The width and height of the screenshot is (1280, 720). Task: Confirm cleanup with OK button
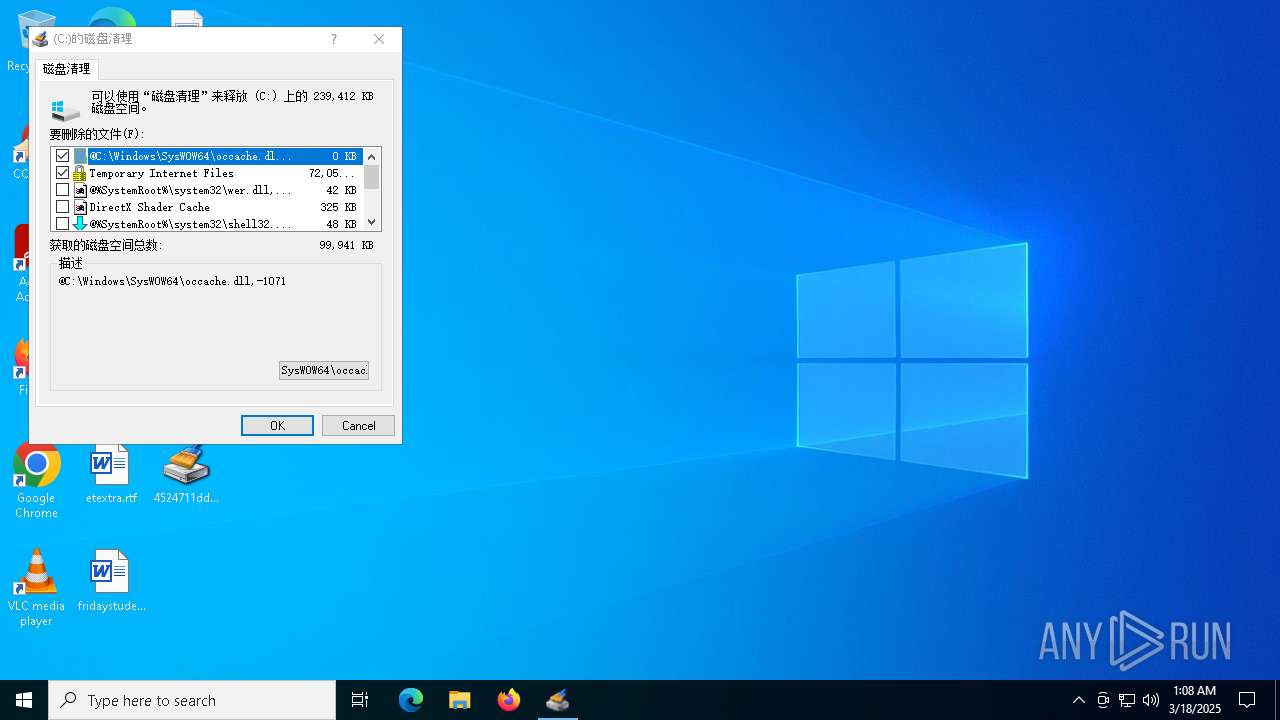(277, 426)
